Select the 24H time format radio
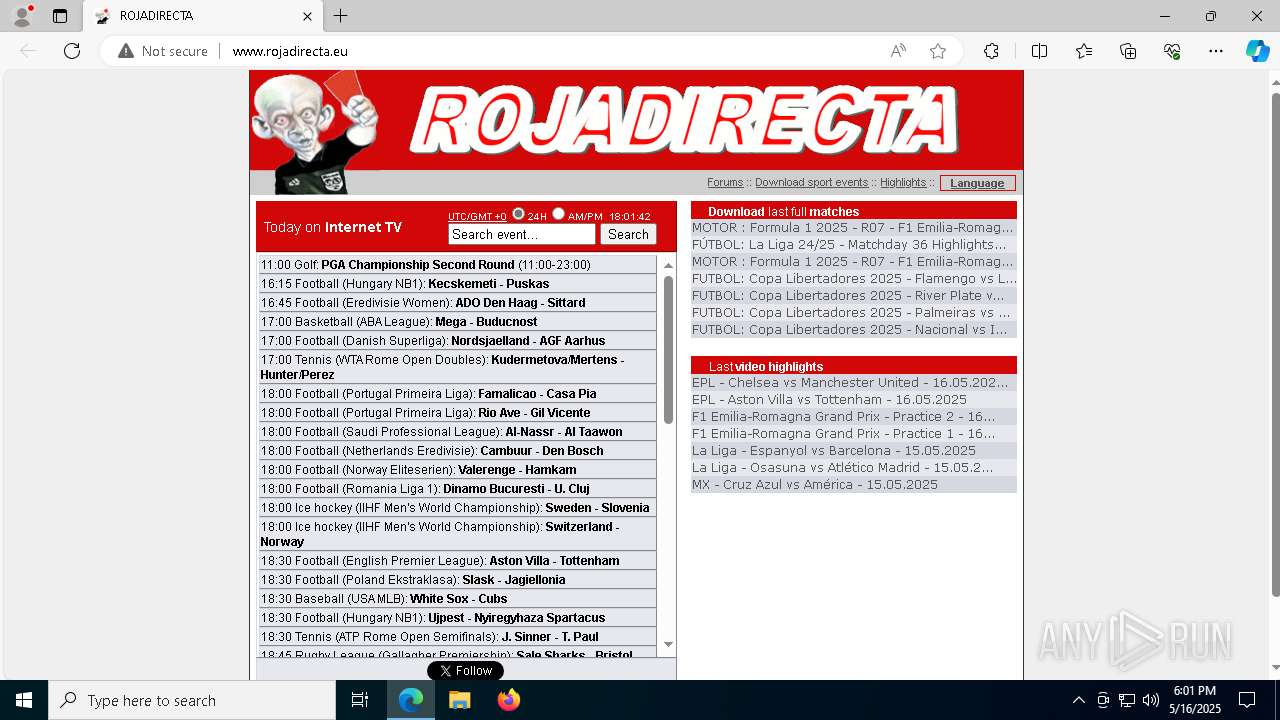This screenshot has width=1280, height=720. (518, 214)
